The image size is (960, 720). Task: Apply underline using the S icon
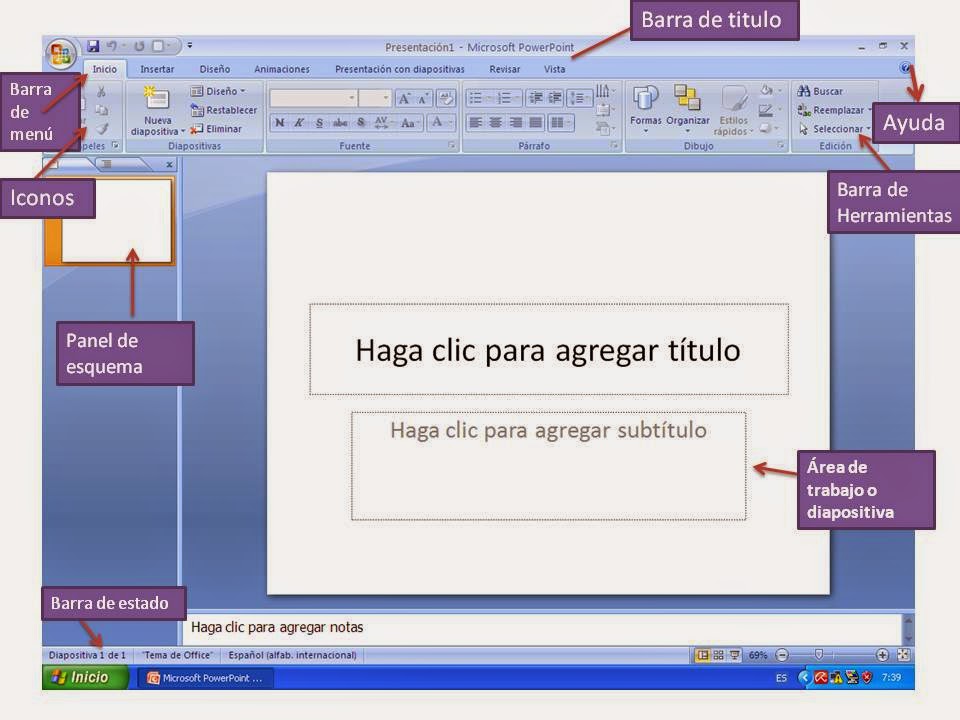point(319,123)
